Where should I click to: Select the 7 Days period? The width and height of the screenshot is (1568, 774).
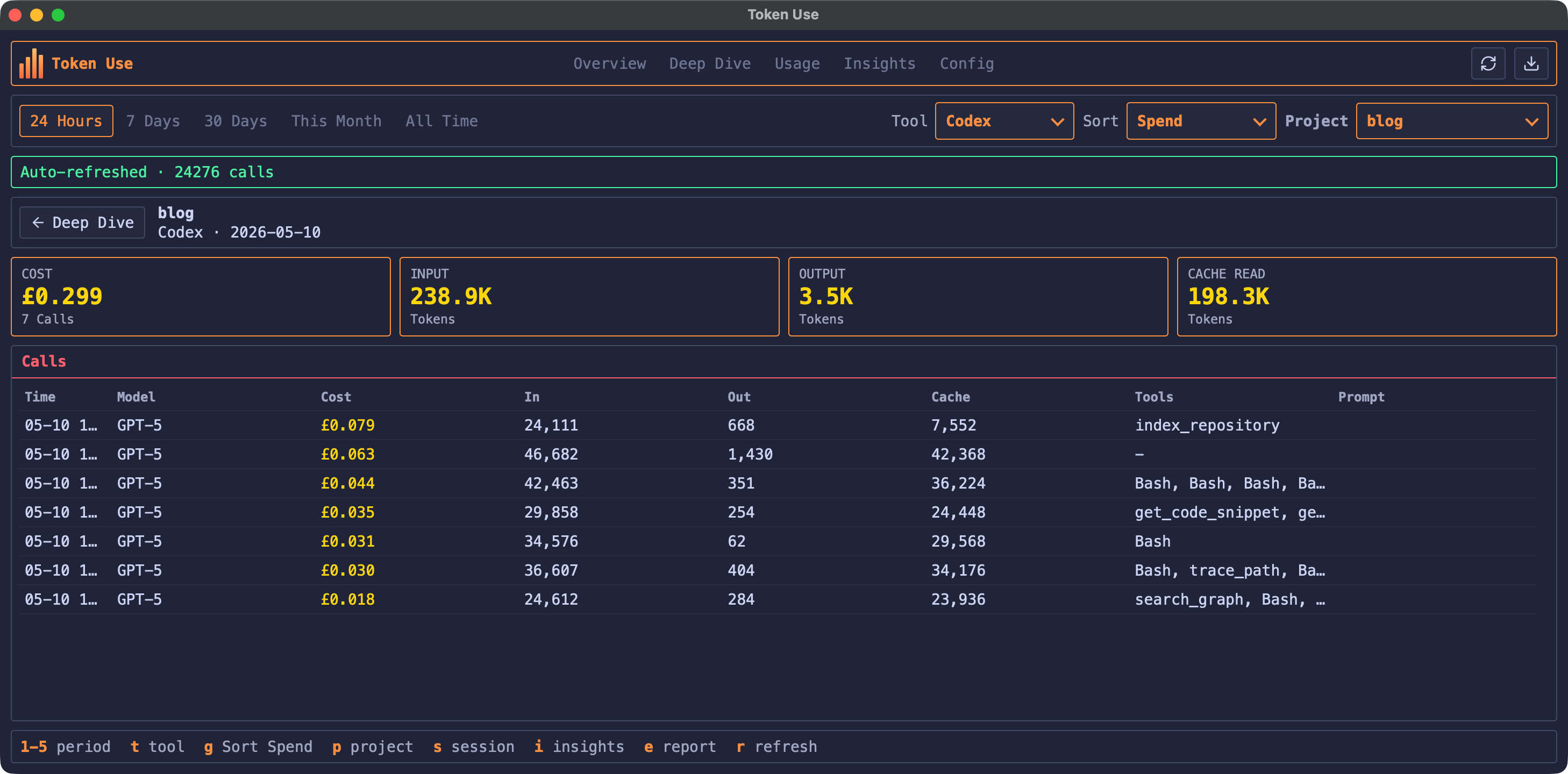153,121
